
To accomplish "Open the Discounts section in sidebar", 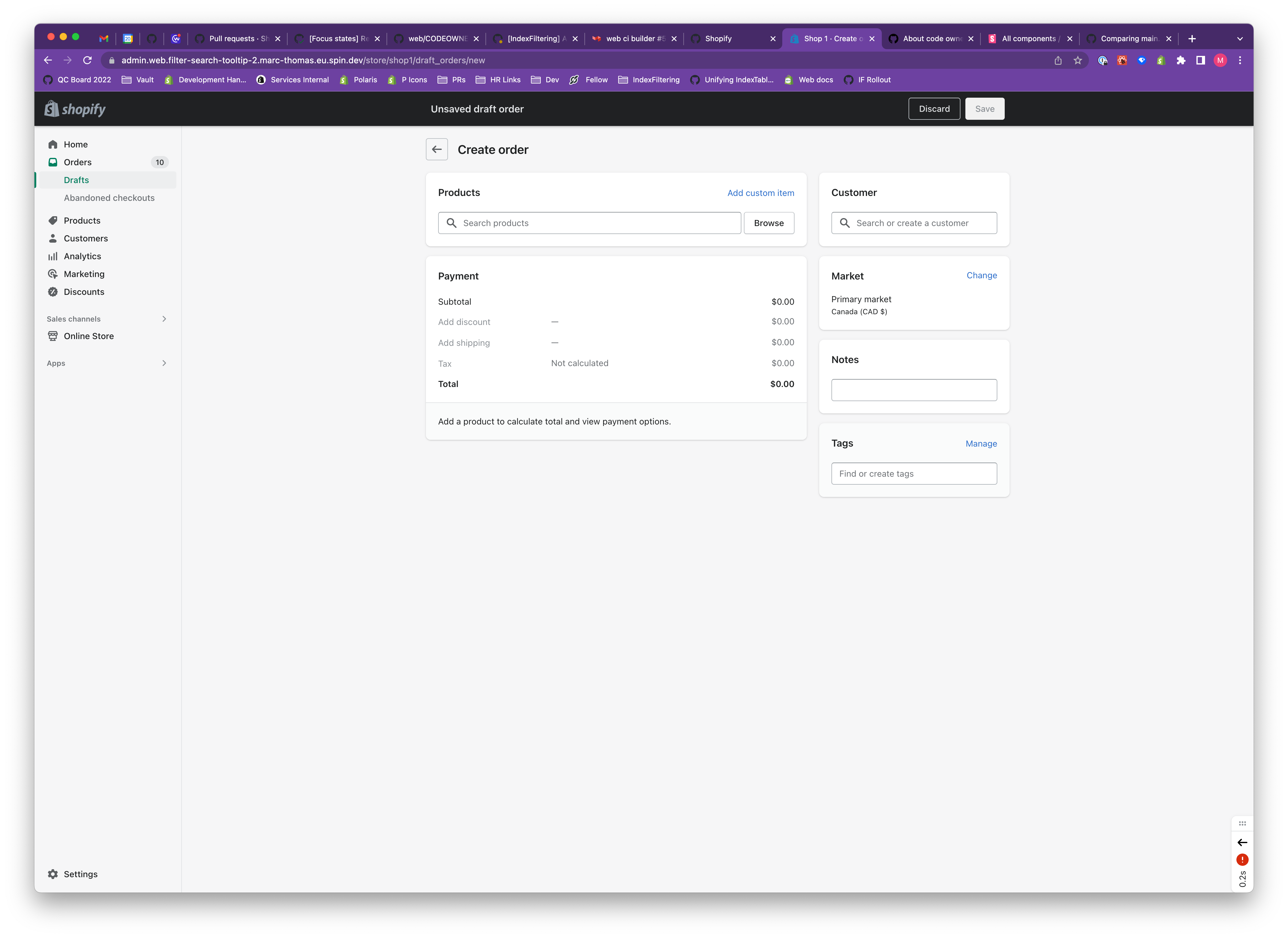I will pos(84,292).
